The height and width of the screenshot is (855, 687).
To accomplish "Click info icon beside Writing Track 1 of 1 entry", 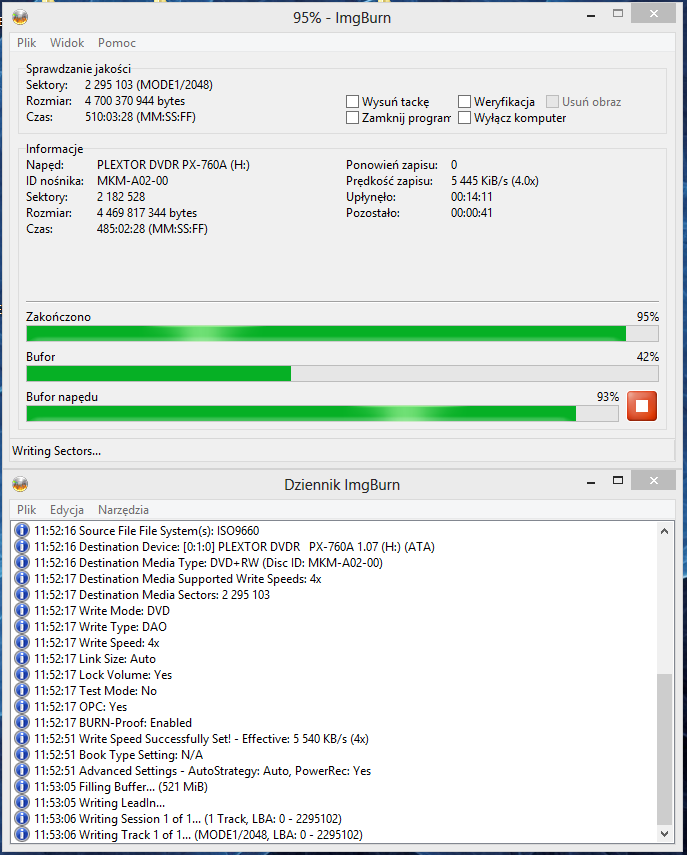I will tap(22, 834).
